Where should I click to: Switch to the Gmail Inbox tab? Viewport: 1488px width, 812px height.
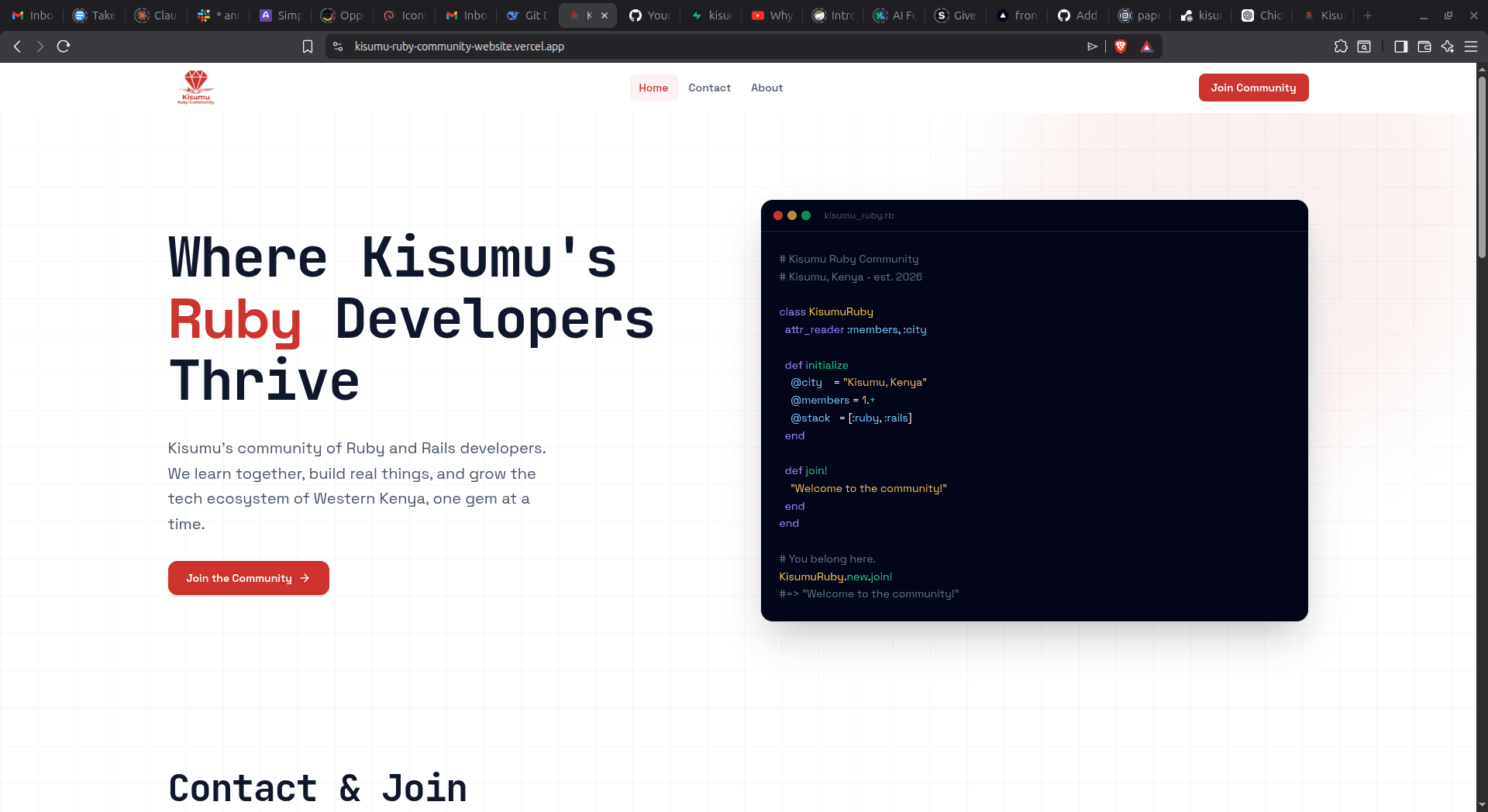tap(31, 15)
